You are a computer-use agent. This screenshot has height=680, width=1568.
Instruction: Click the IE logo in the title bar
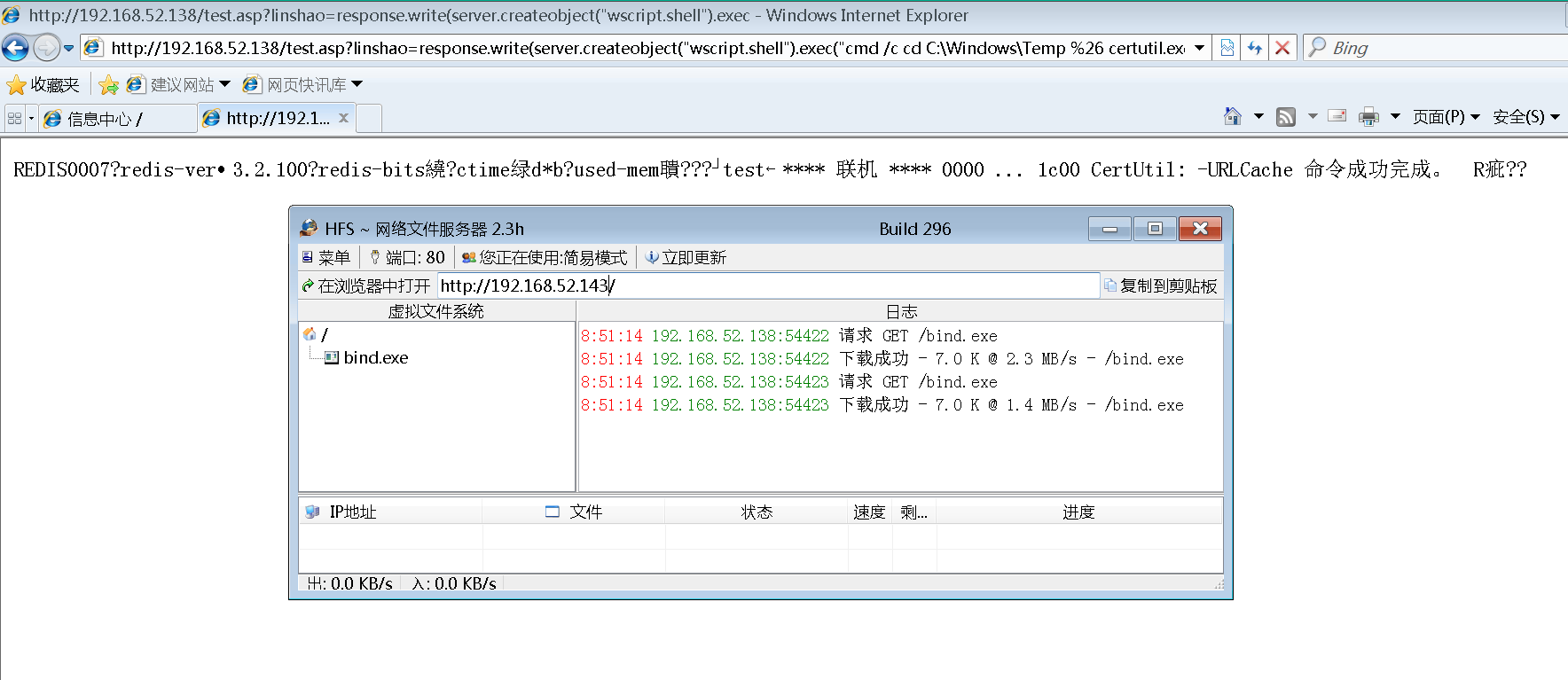point(12,15)
